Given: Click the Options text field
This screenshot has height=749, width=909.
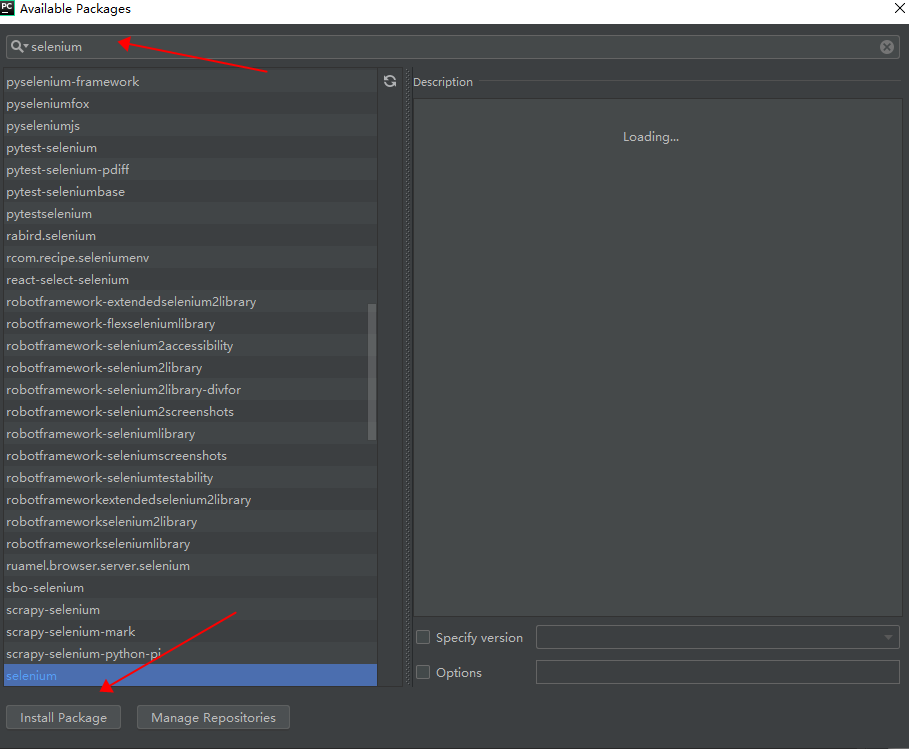Looking at the screenshot, I should pyautogui.click(x=718, y=672).
